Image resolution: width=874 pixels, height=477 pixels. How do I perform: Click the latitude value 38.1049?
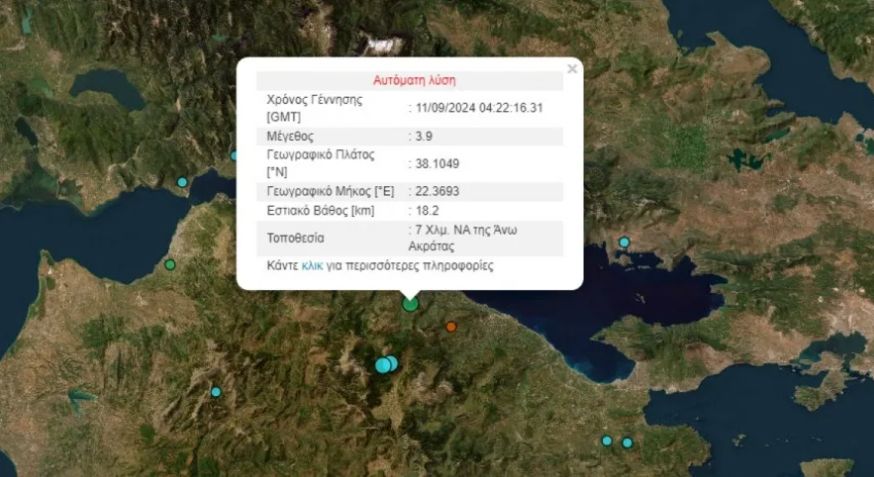click(440, 163)
